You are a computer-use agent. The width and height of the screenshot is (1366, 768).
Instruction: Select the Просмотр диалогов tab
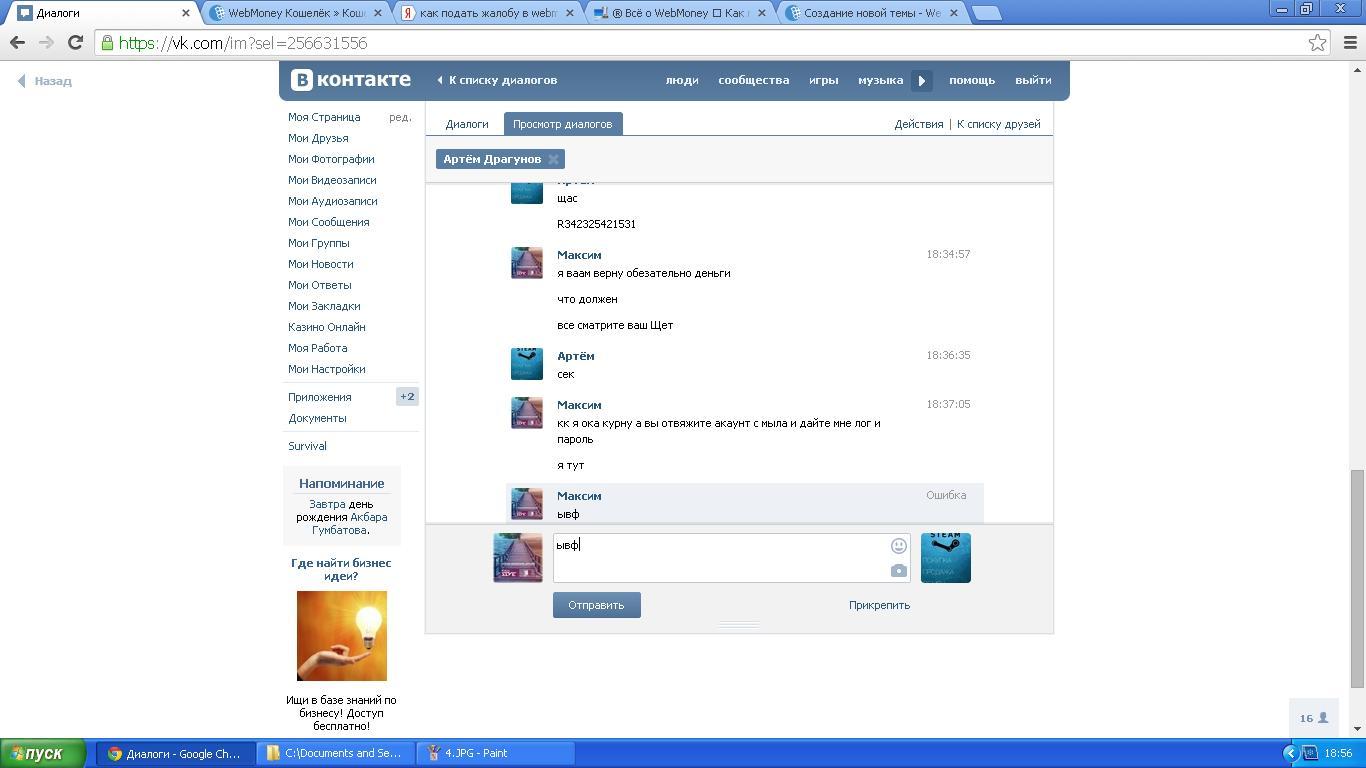(562, 124)
